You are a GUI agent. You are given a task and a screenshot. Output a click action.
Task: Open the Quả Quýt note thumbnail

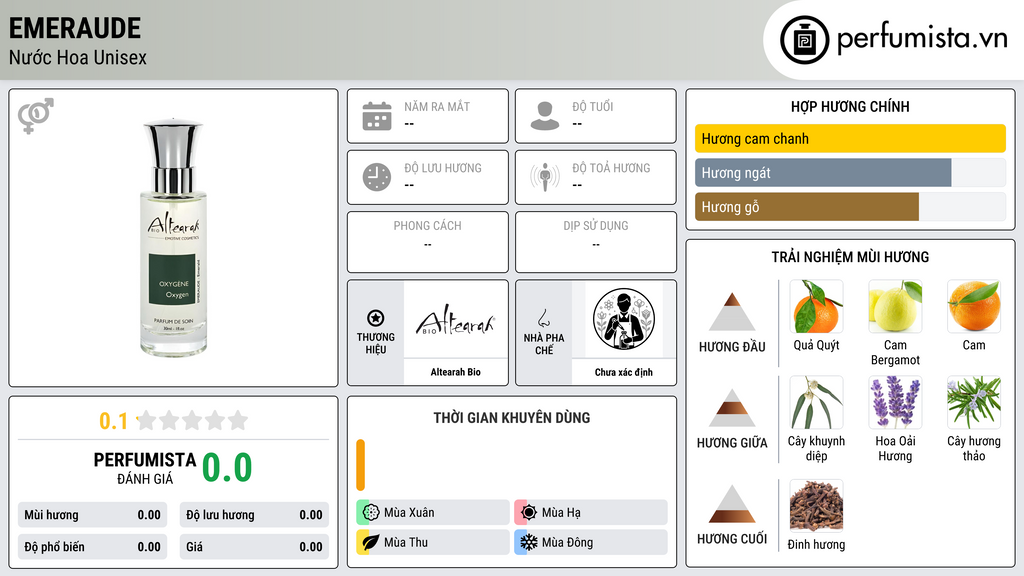(x=816, y=306)
